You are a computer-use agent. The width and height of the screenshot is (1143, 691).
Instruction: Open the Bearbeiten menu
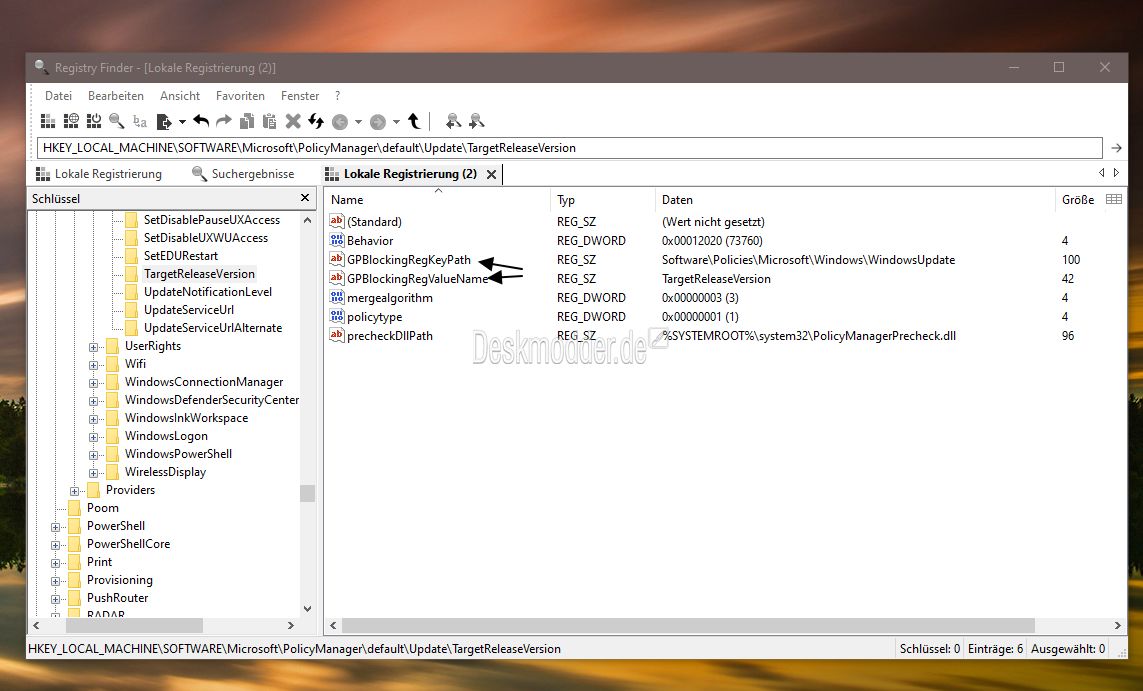(x=115, y=96)
